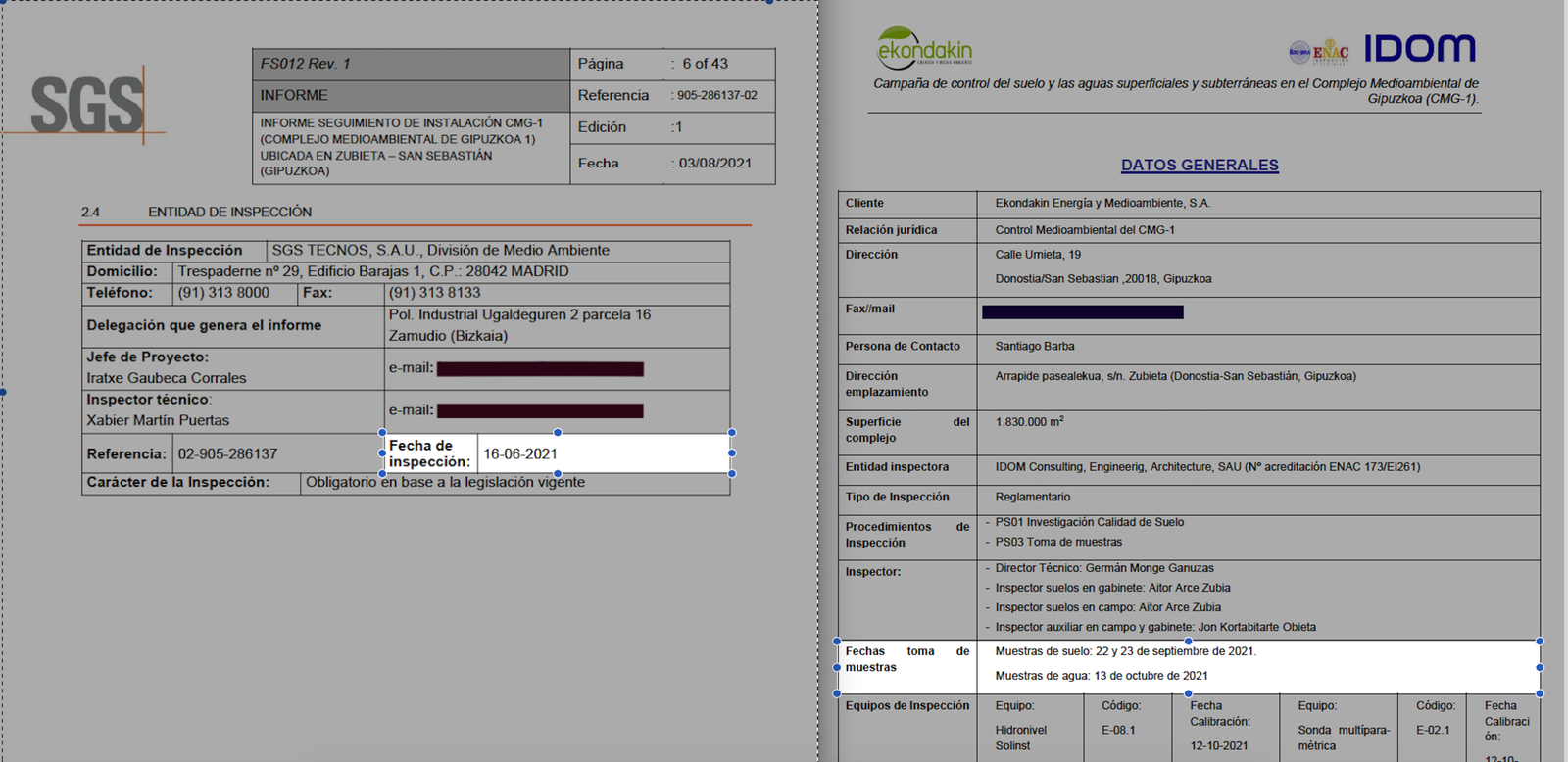Click the top-center handle of Fecha de inspección box
1568x762 pixels.
[558, 432]
